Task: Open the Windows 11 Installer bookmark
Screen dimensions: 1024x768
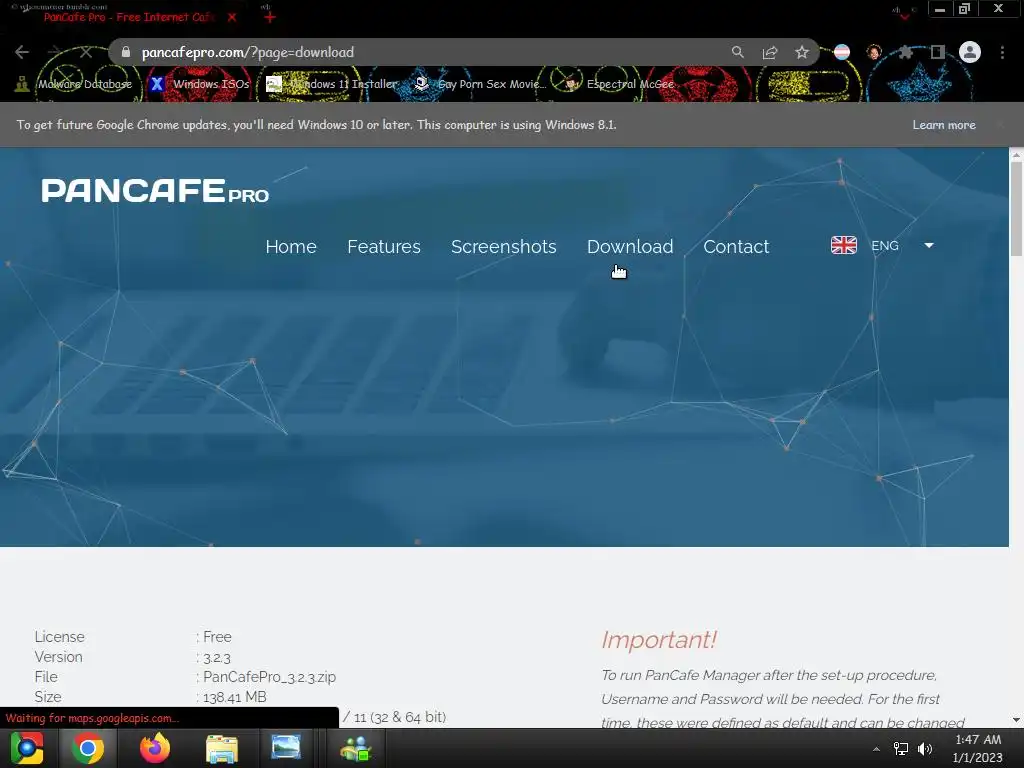Action: point(332,84)
